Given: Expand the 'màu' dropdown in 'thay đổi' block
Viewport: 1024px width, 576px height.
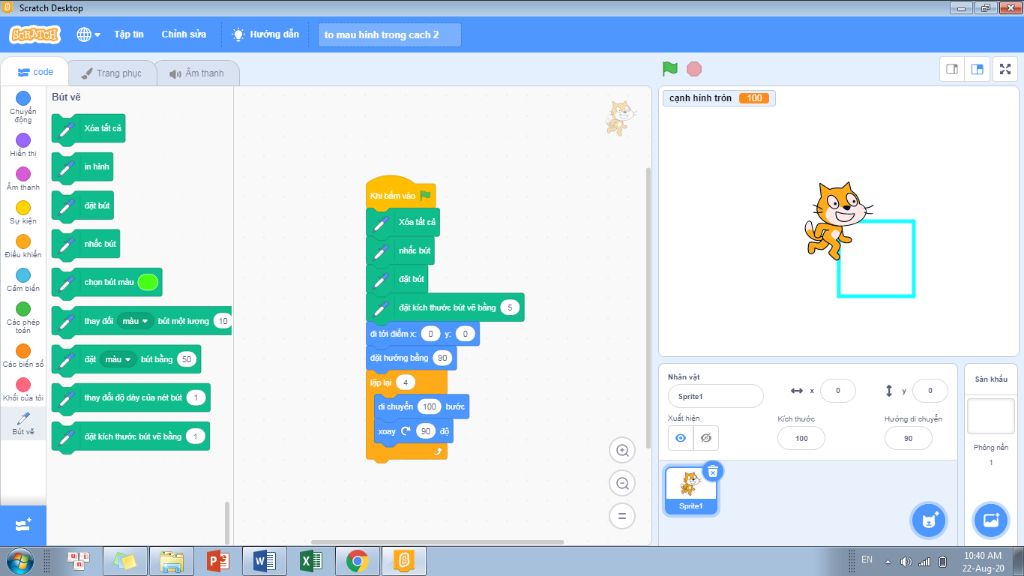Looking at the screenshot, I should coord(134,321).
